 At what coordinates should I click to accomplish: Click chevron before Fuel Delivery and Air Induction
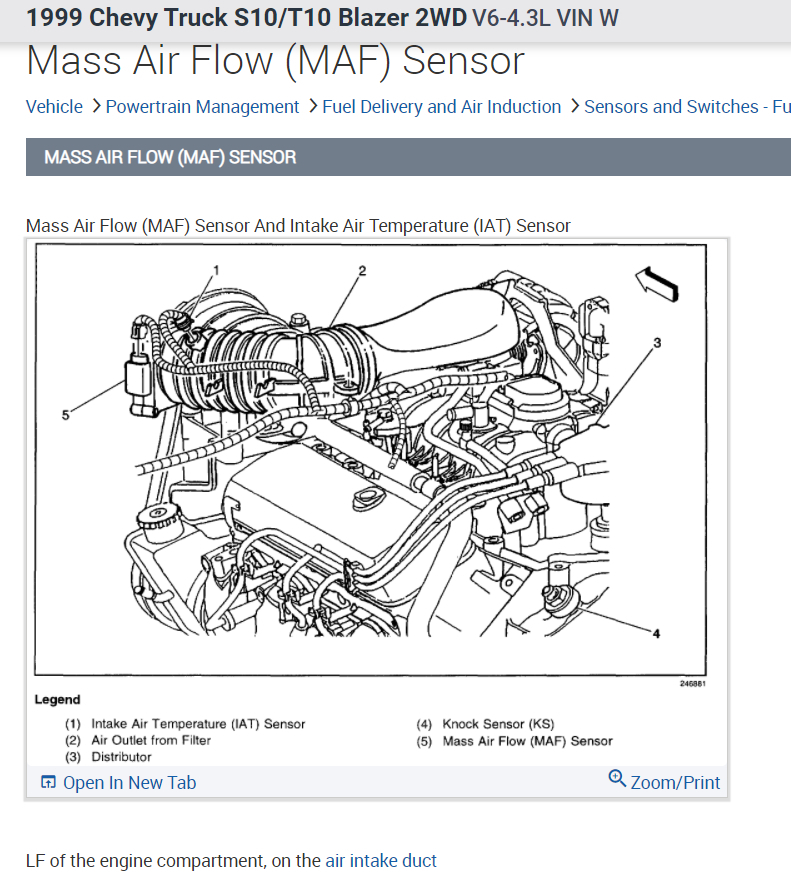point(313,106)
